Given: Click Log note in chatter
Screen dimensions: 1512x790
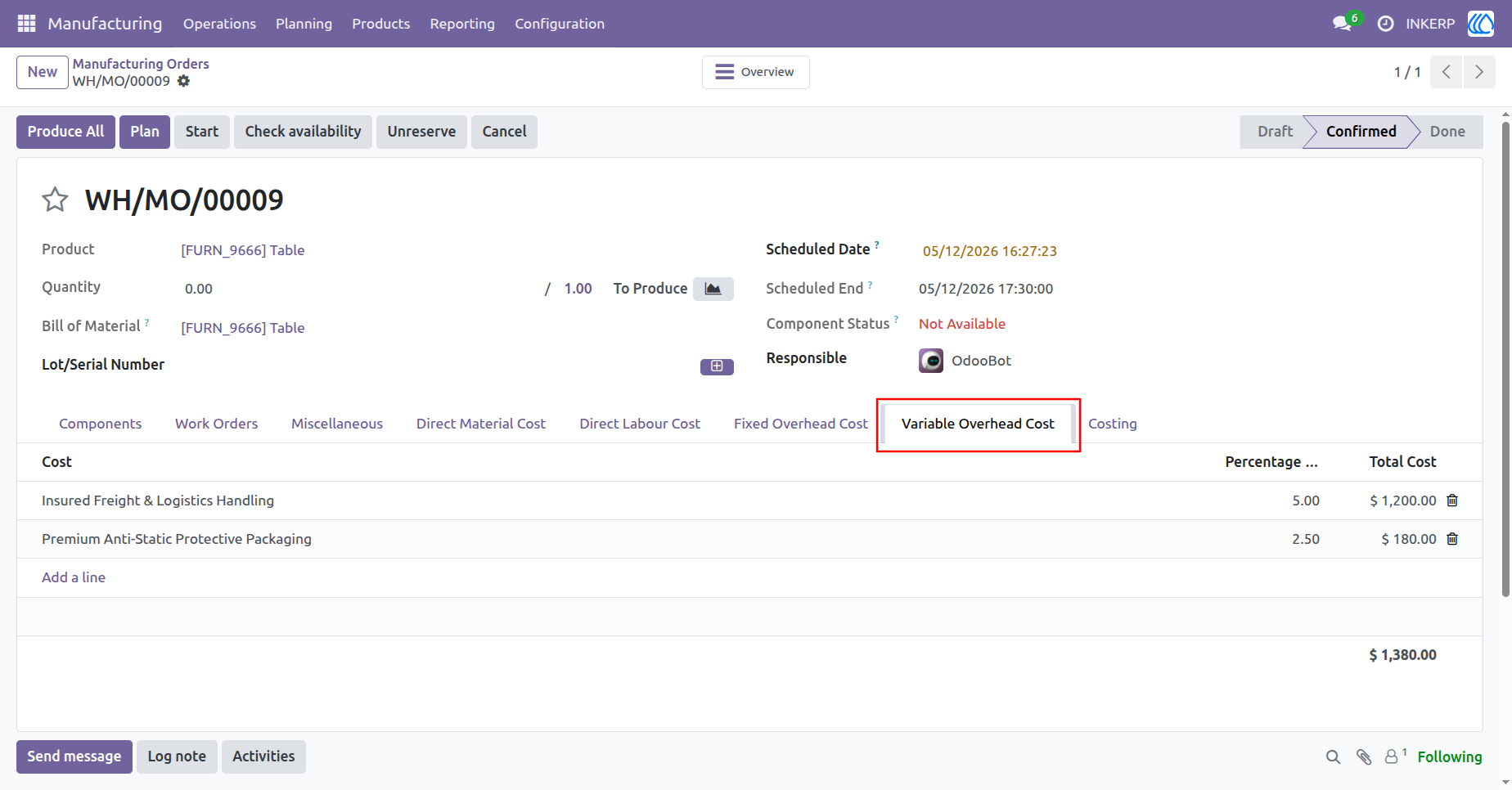Looking at the screenshot, I should 177,756.
